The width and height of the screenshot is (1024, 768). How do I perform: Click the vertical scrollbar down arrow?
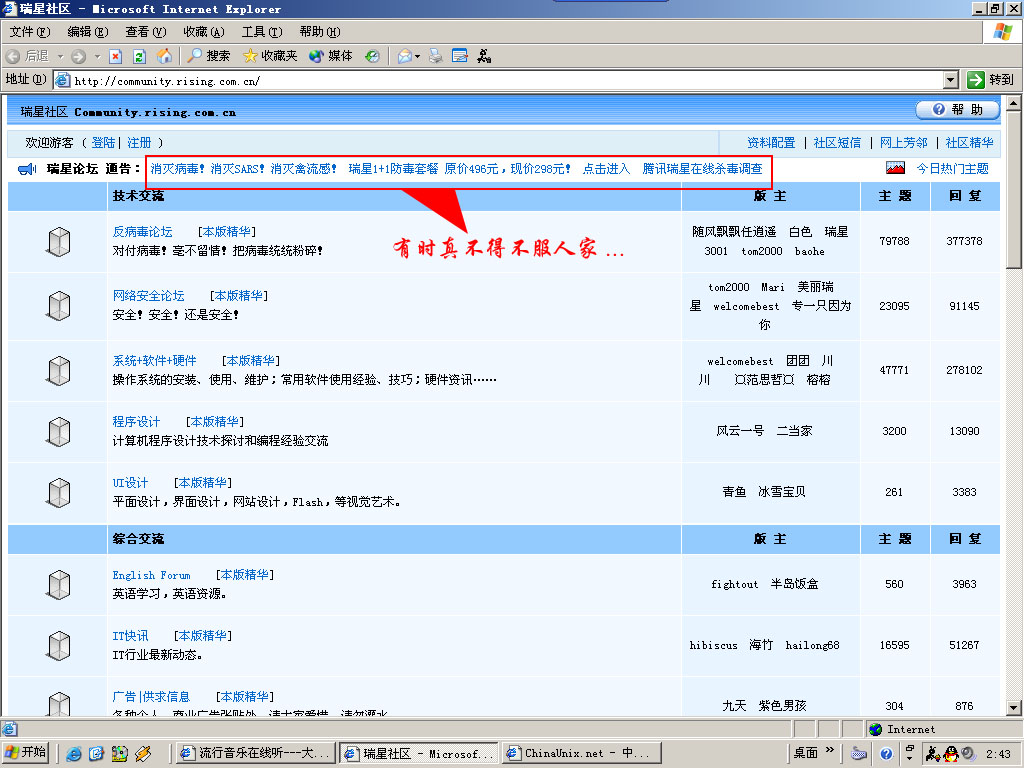1014,707
